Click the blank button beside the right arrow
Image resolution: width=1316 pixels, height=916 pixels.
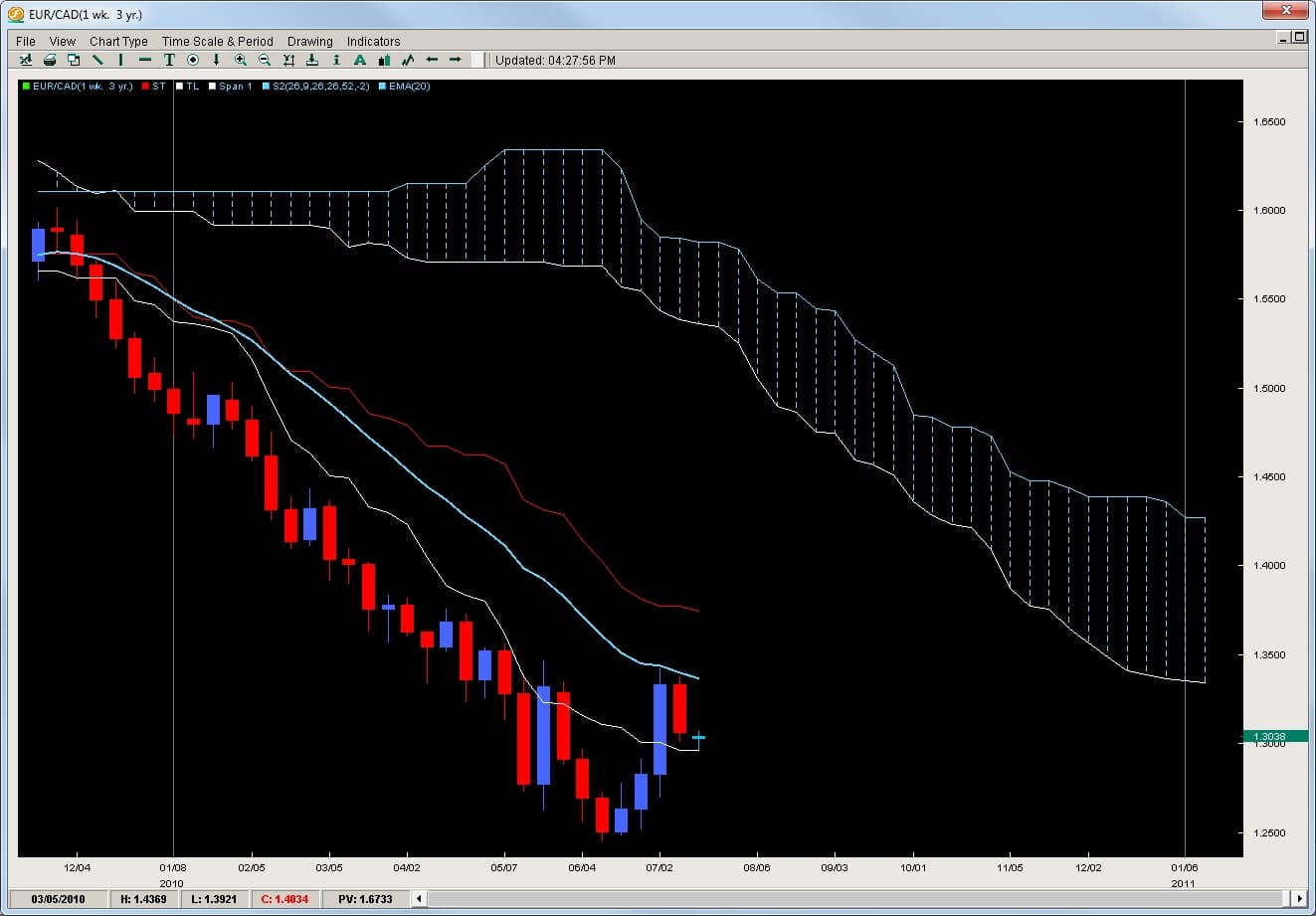pyautogui.click(x=479, y=60)
